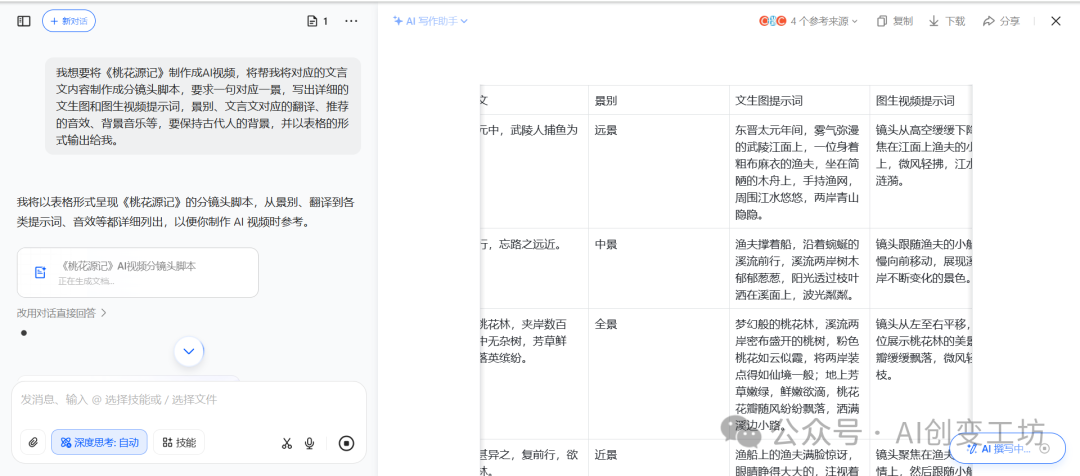Click the paperclip attachment icon
1080x476 pixels.
(32, 442)
